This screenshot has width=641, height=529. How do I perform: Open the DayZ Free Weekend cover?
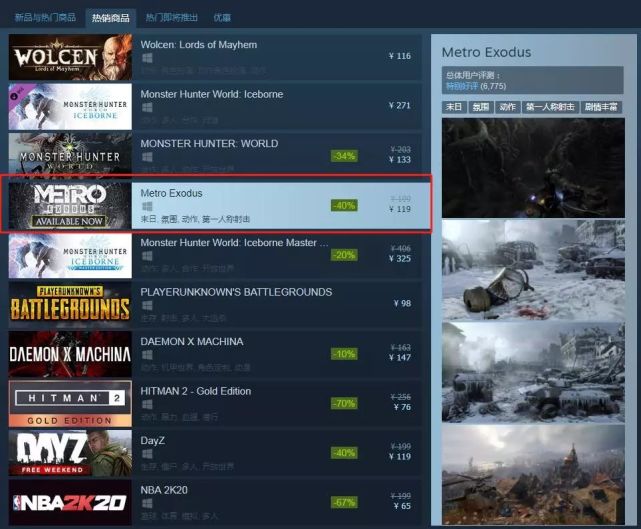(70, 453)
